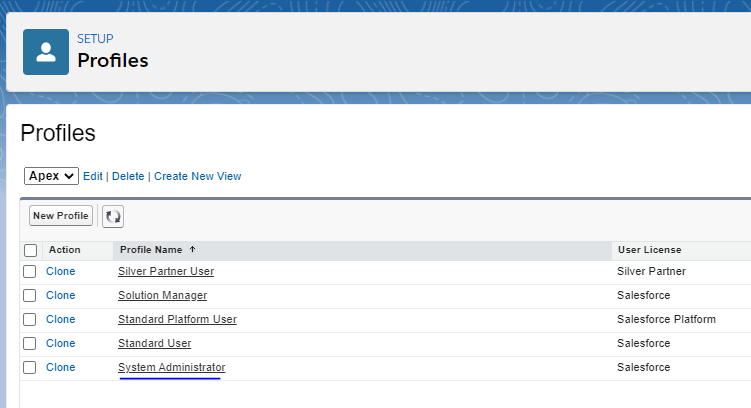Open the Create New View link
Viewport: 751px width, 408px height.
(x=197, y=176)
